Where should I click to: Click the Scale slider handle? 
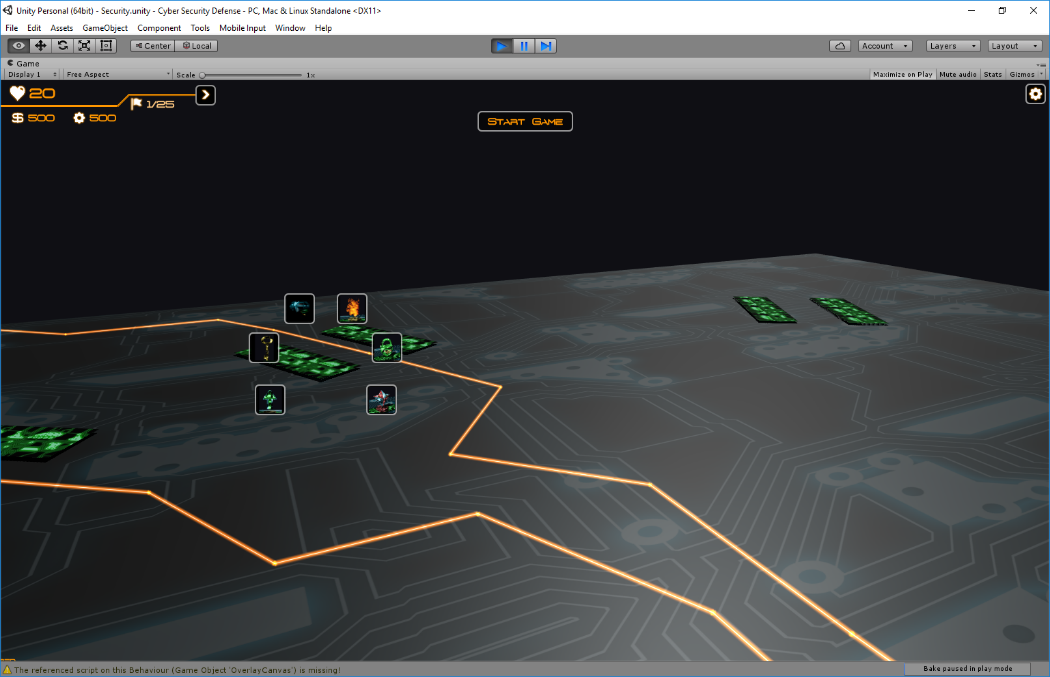203,74
